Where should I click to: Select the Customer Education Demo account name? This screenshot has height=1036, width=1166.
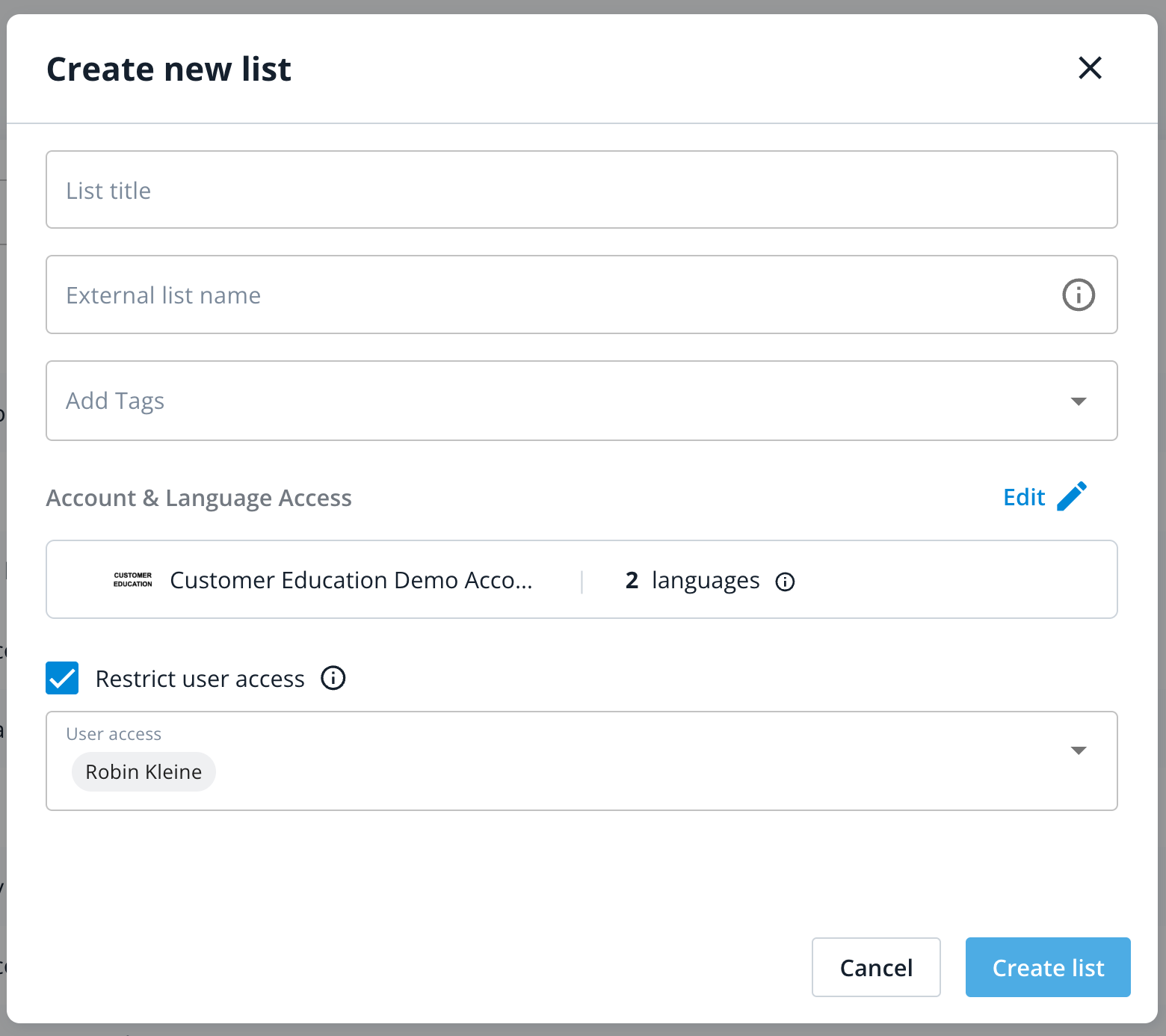351,580
